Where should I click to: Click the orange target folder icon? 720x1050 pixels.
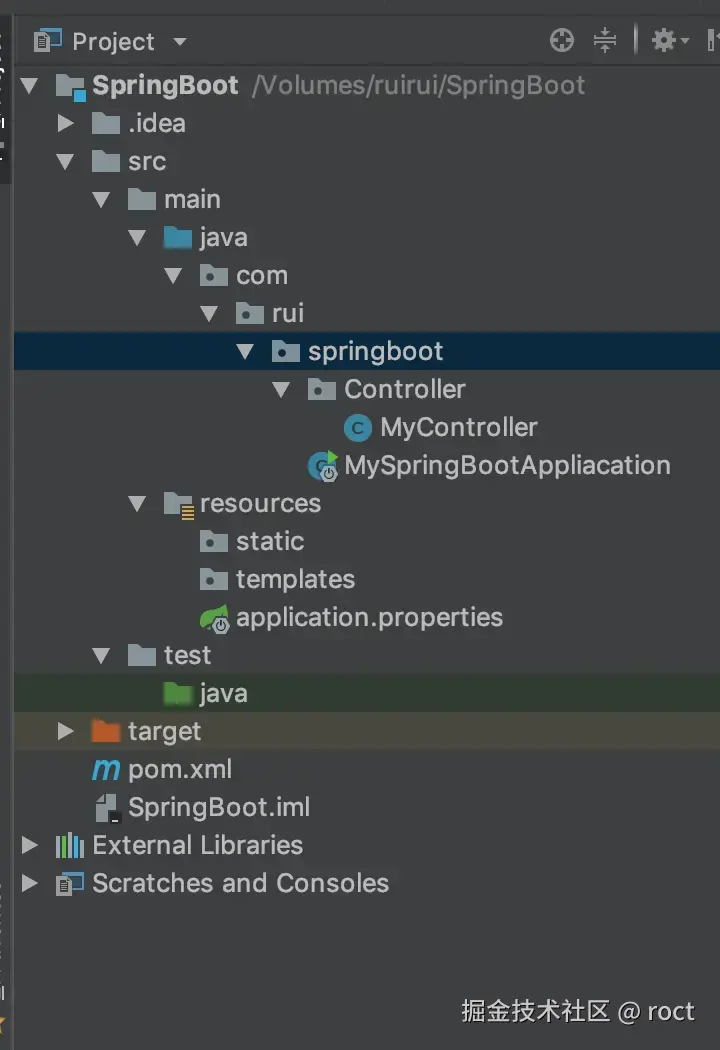tap(106, 731)
